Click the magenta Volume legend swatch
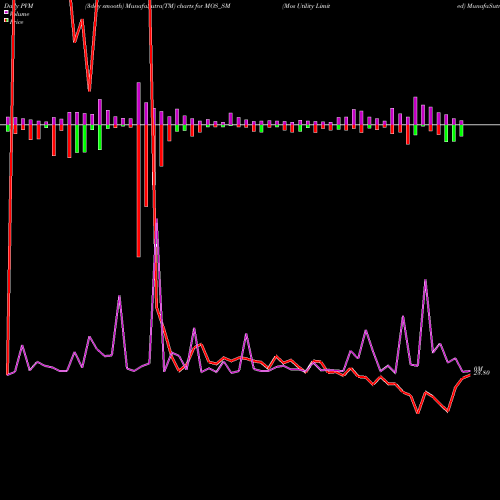Screen dimensions: 500x500 [x=6, y=13]
